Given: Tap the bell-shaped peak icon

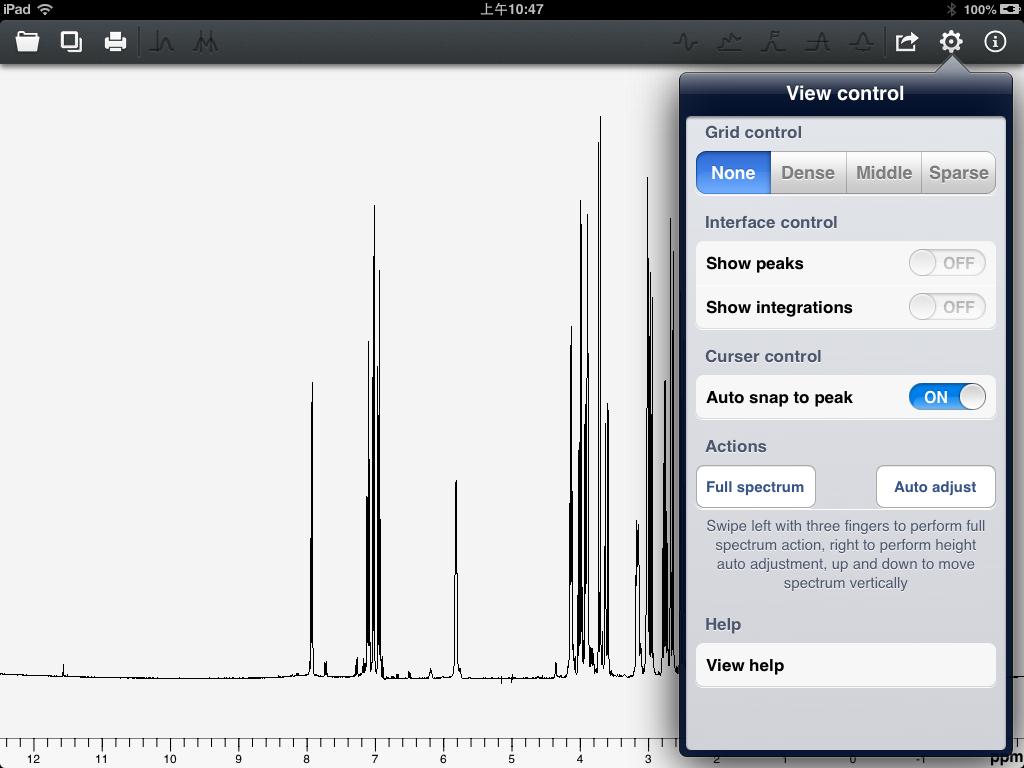Looking at the screenshot, I should coord(862,42).
